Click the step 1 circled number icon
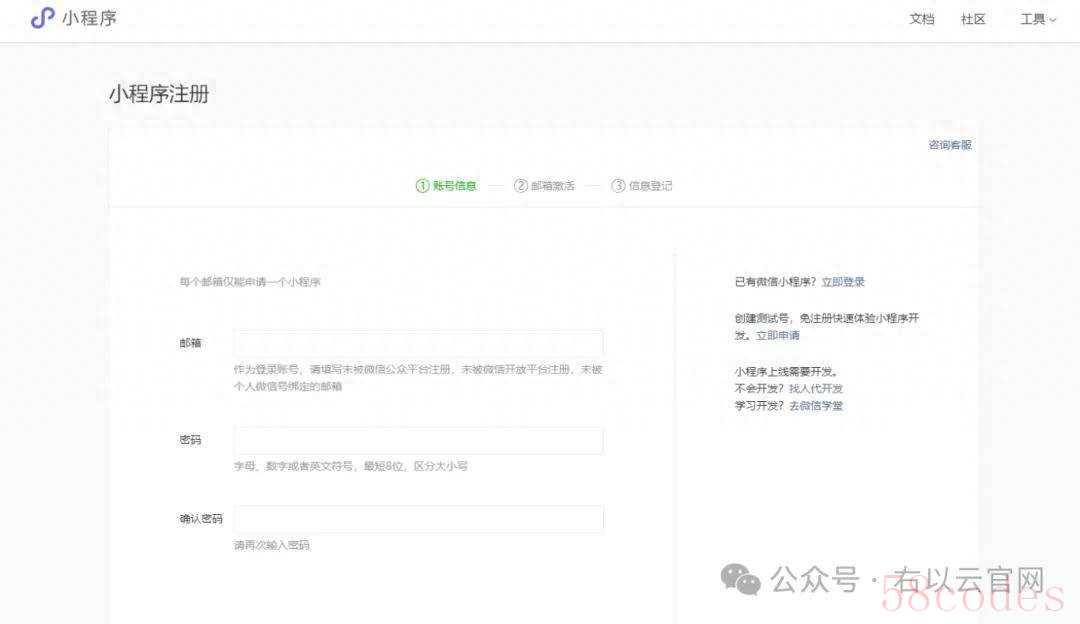1080x624 pixels. click(422, 185)
